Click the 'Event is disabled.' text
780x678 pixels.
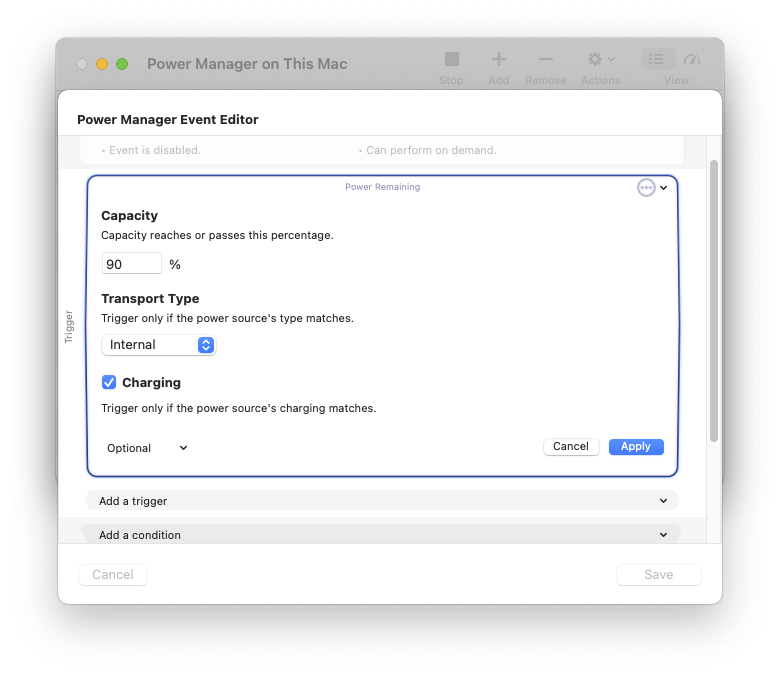155,150
